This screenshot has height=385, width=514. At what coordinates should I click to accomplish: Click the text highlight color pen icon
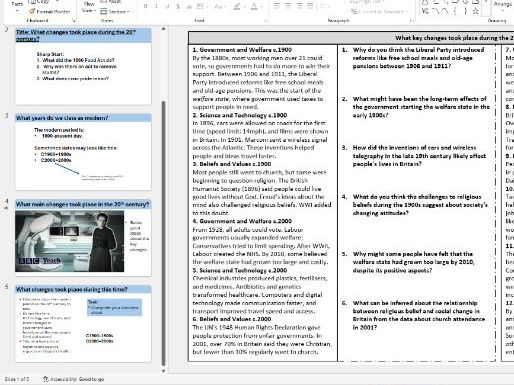[237, 6]
